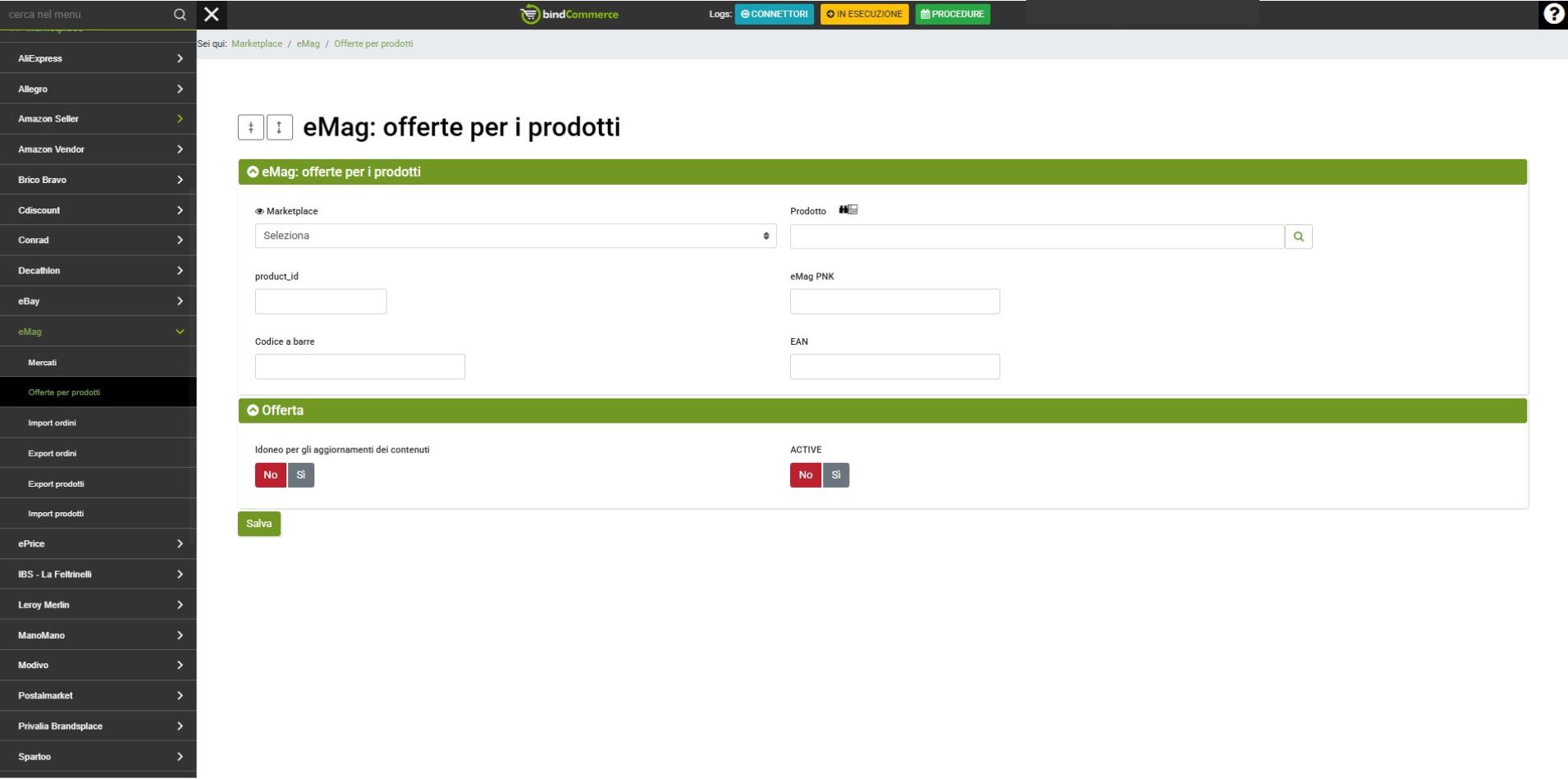Close the sidebar menu with X icon
This screenshot has width=1568, height=779.
tap(212, 14)
